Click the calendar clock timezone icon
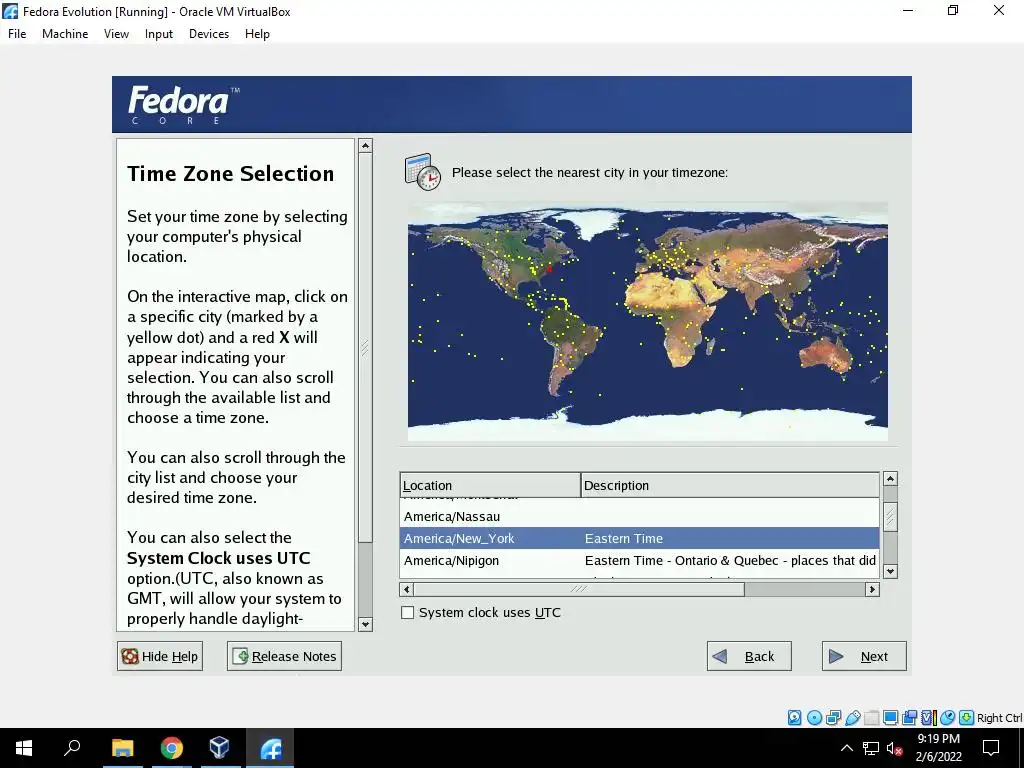 click(423, 172)
